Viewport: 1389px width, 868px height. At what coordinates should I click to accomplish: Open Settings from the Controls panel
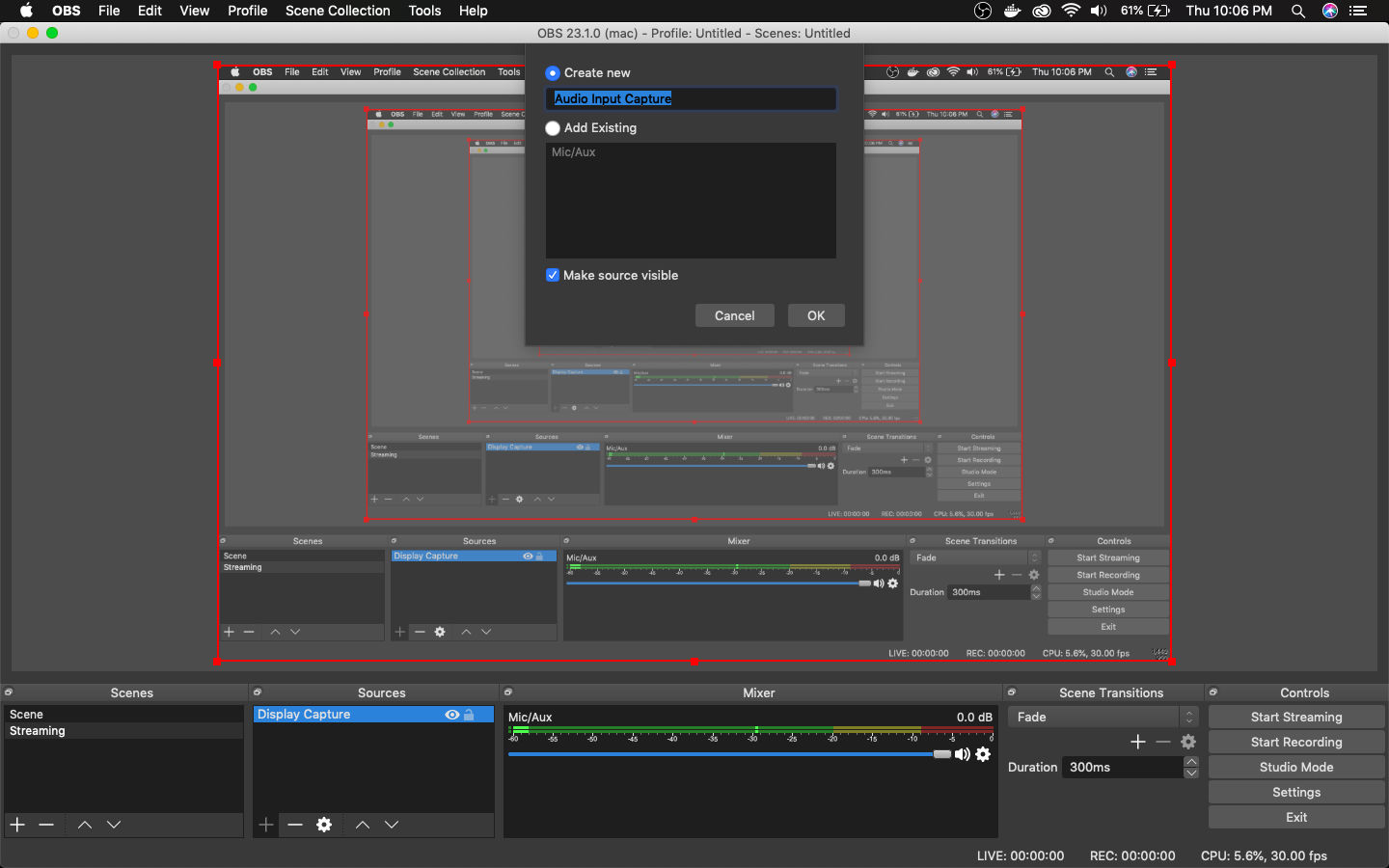(x=1296, y=792)
